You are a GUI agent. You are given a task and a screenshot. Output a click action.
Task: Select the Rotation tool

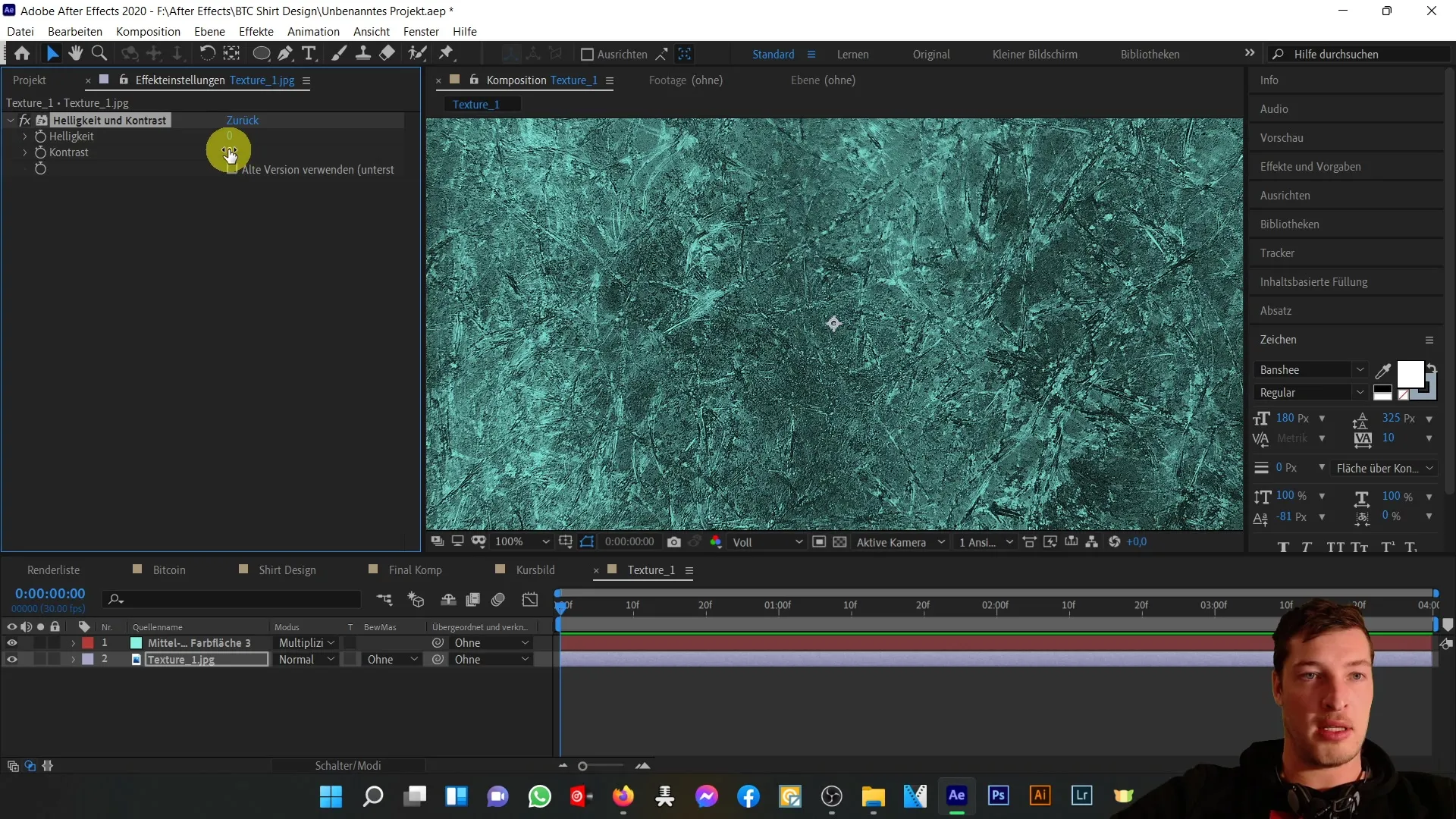pos(207,54)
